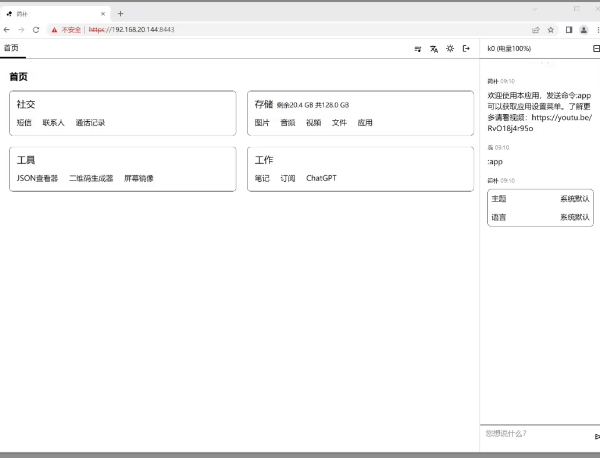Reload the page with refresh icon

click(x=36, y=30)
